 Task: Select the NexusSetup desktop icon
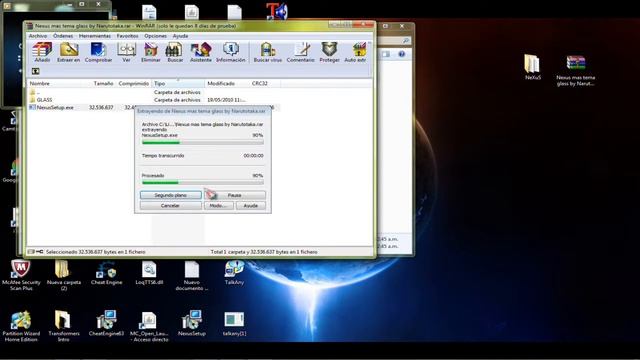point(191,323)
